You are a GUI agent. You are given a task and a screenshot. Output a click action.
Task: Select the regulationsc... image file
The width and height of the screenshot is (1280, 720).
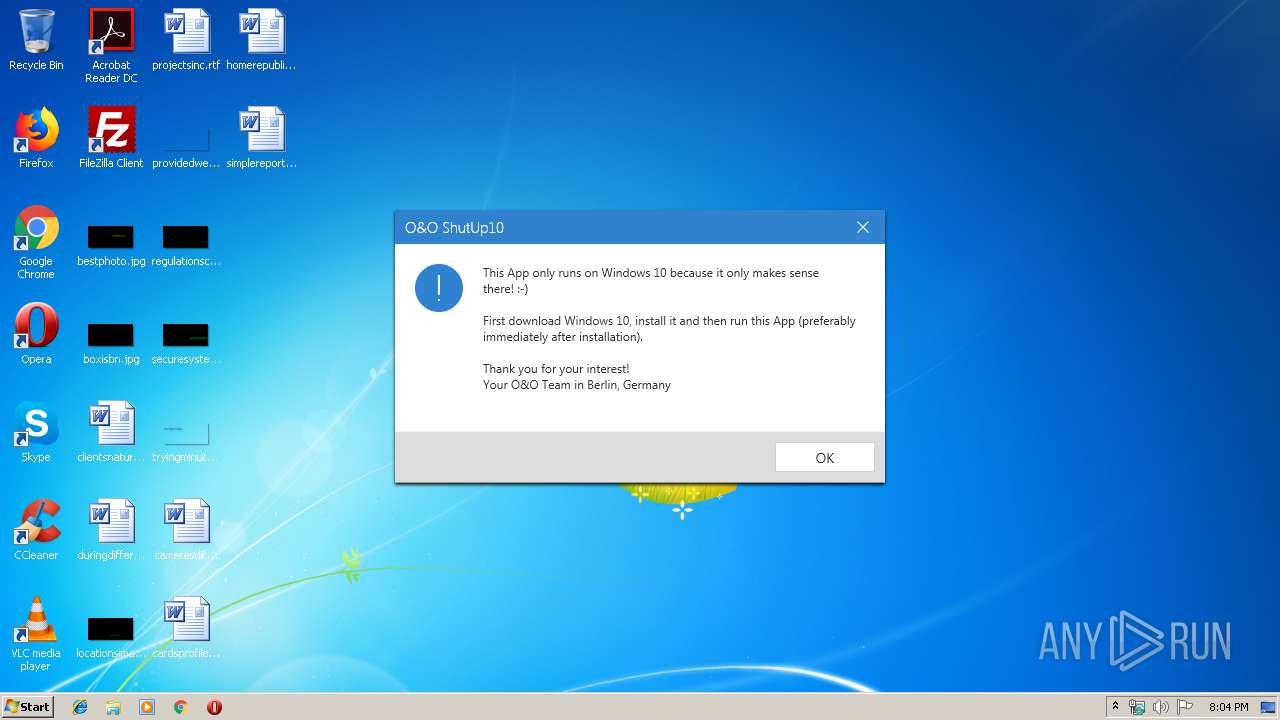186,245
